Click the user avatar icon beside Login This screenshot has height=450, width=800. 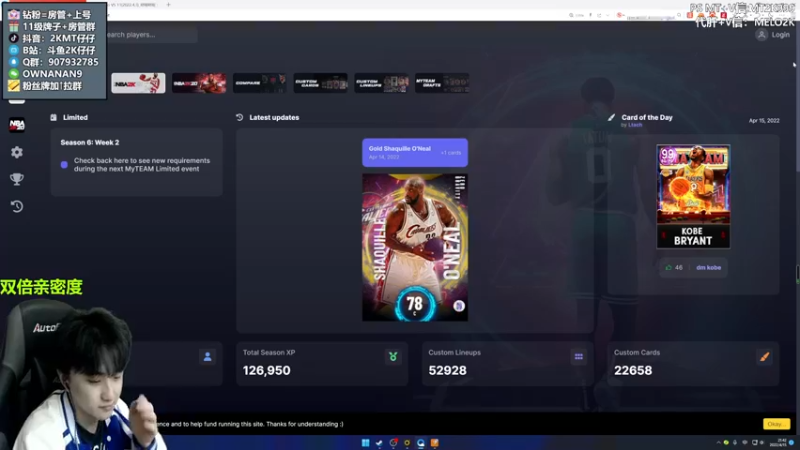tap(761, 35)
